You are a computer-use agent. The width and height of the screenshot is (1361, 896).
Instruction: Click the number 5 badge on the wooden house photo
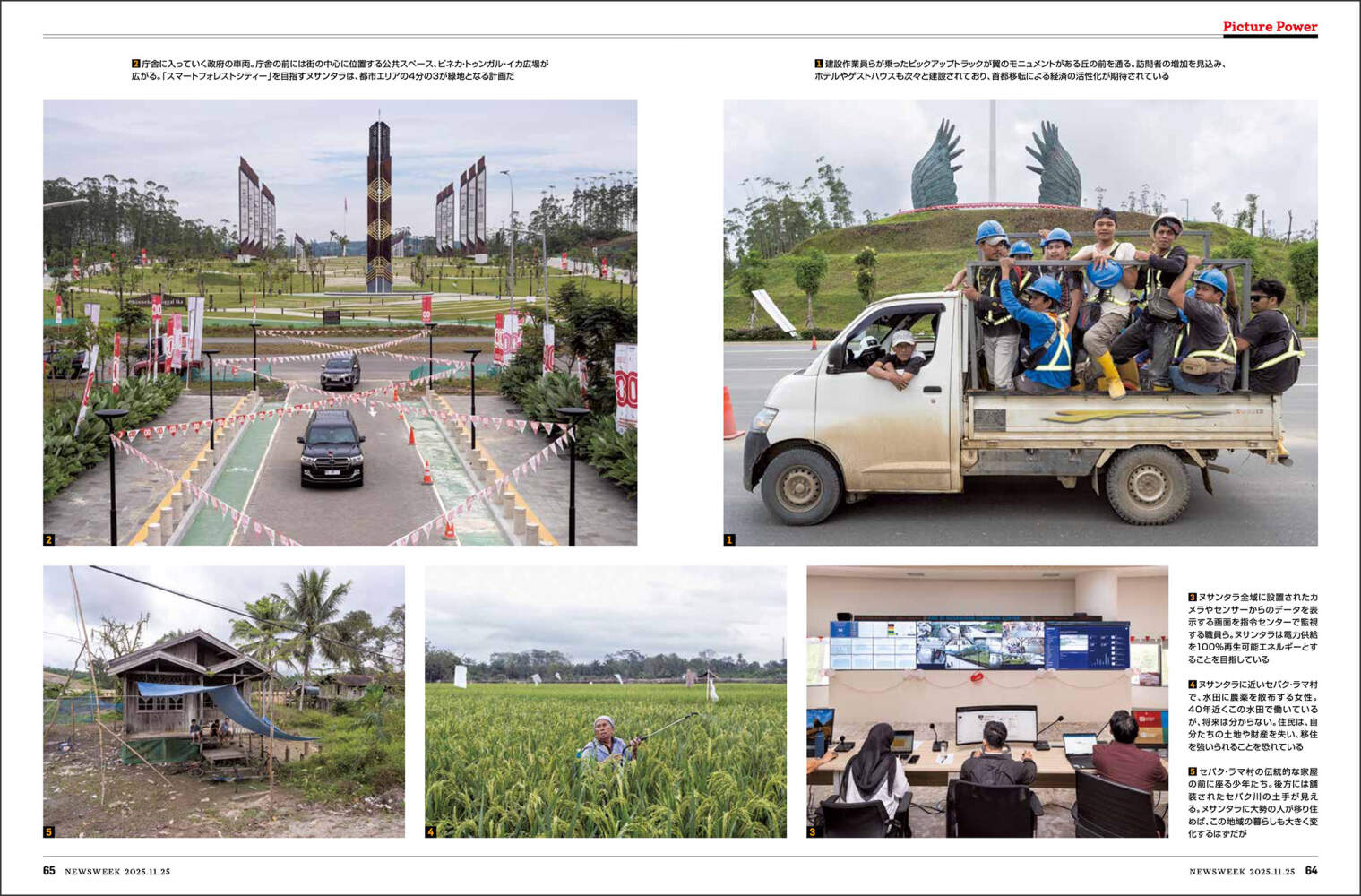pos(49,831)
